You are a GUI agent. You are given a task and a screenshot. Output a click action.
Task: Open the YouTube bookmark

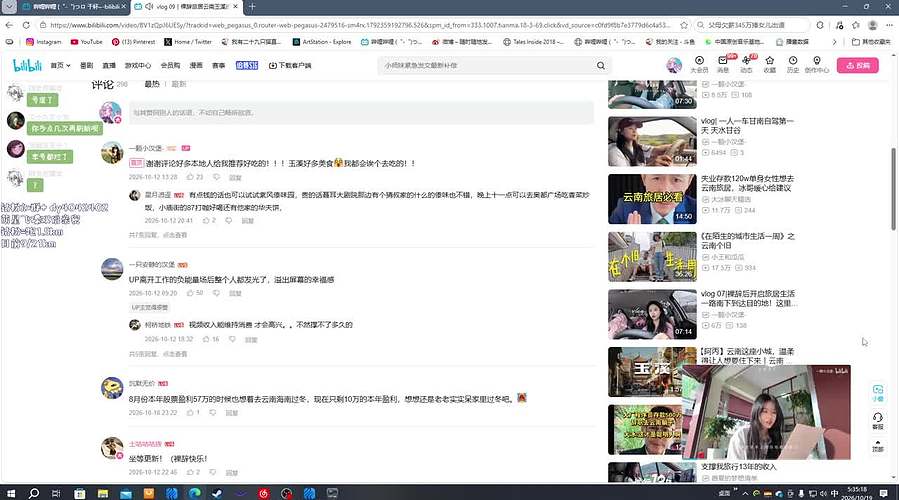87,42
